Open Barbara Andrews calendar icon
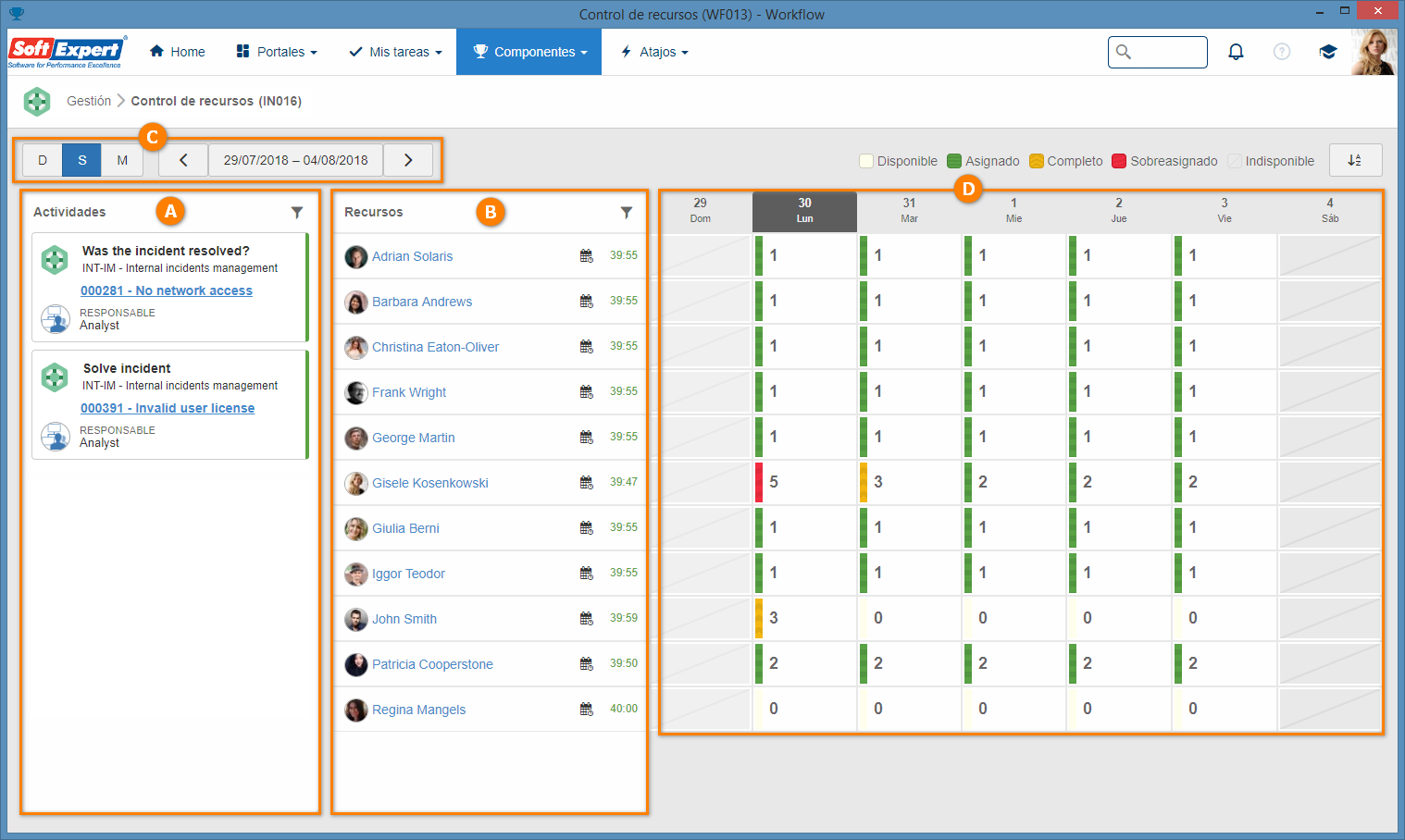This screenshot has height=840, width=1405. pos(587,302)
